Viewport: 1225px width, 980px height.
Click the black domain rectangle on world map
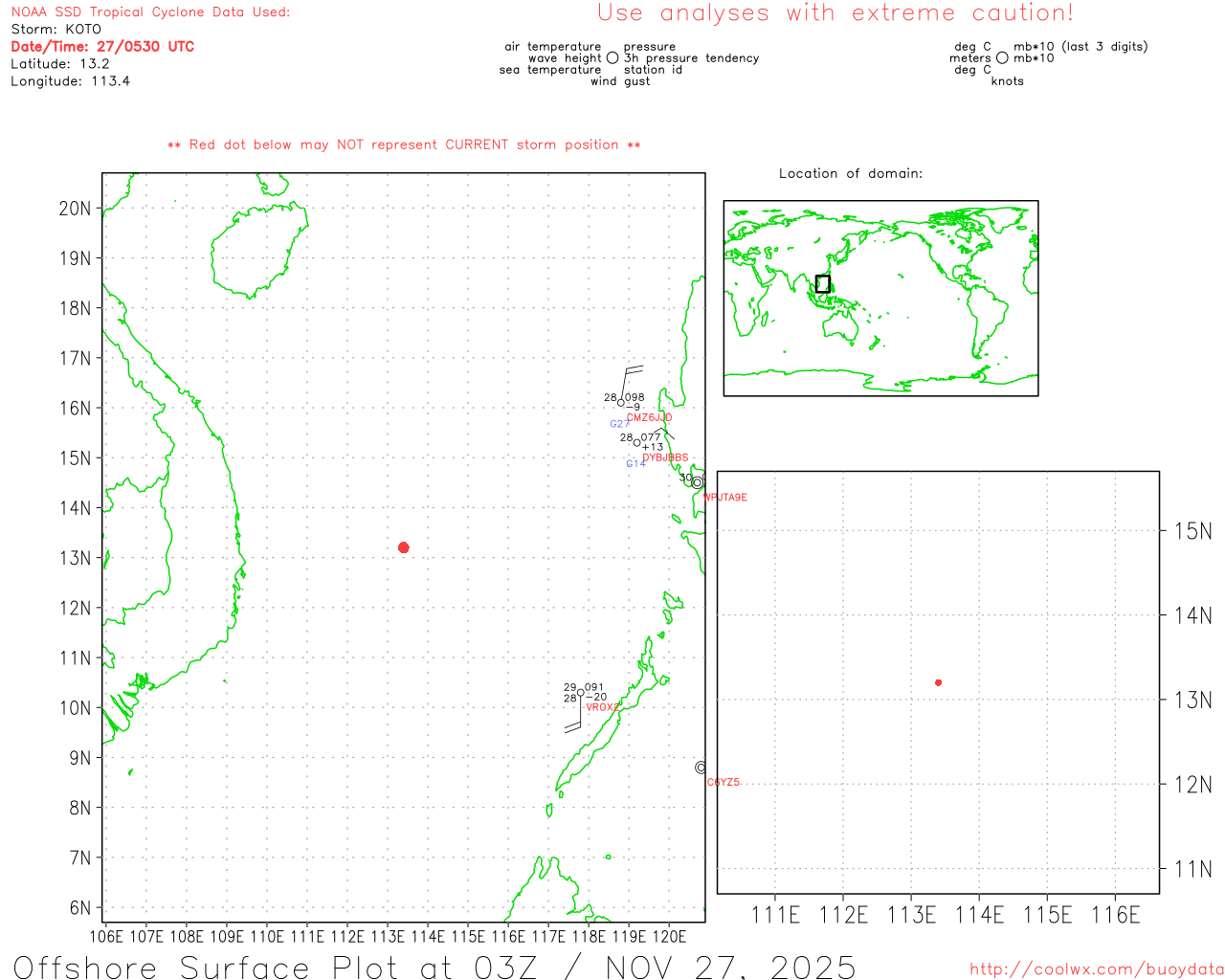[x=822, y=284]
